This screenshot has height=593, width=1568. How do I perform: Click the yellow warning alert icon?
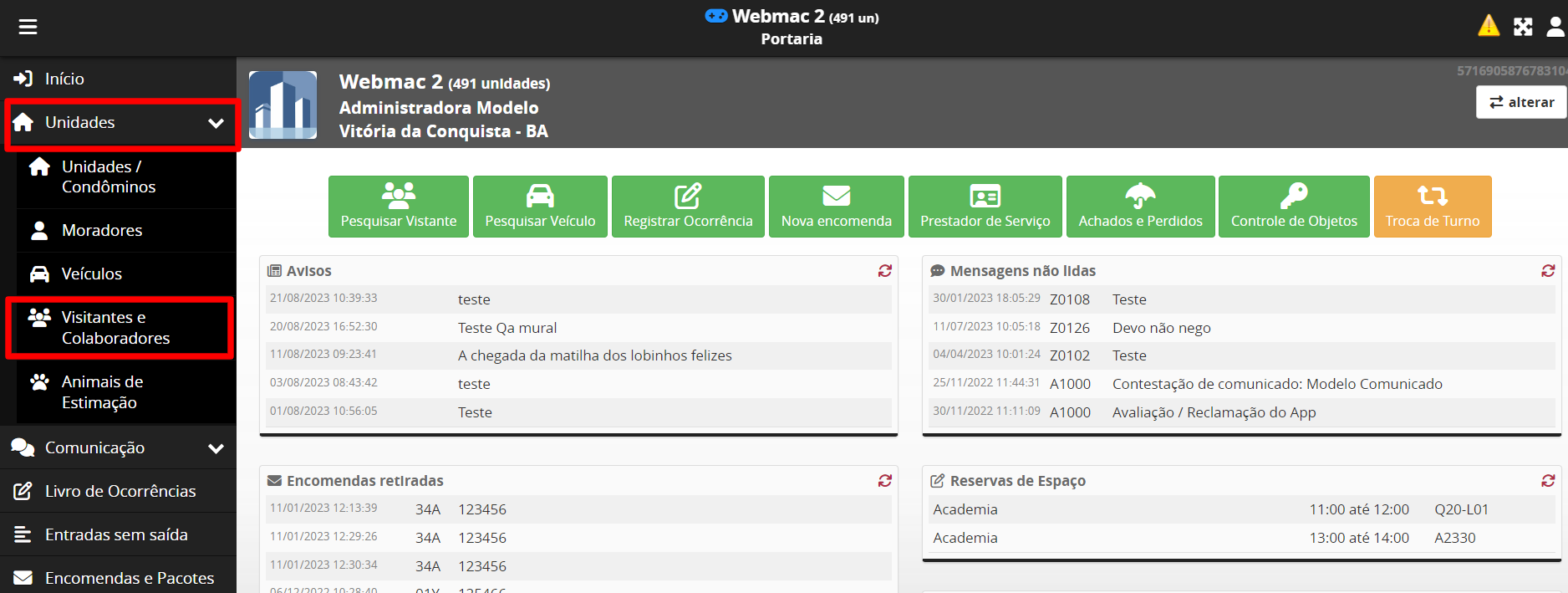(x=1489, y=26)
